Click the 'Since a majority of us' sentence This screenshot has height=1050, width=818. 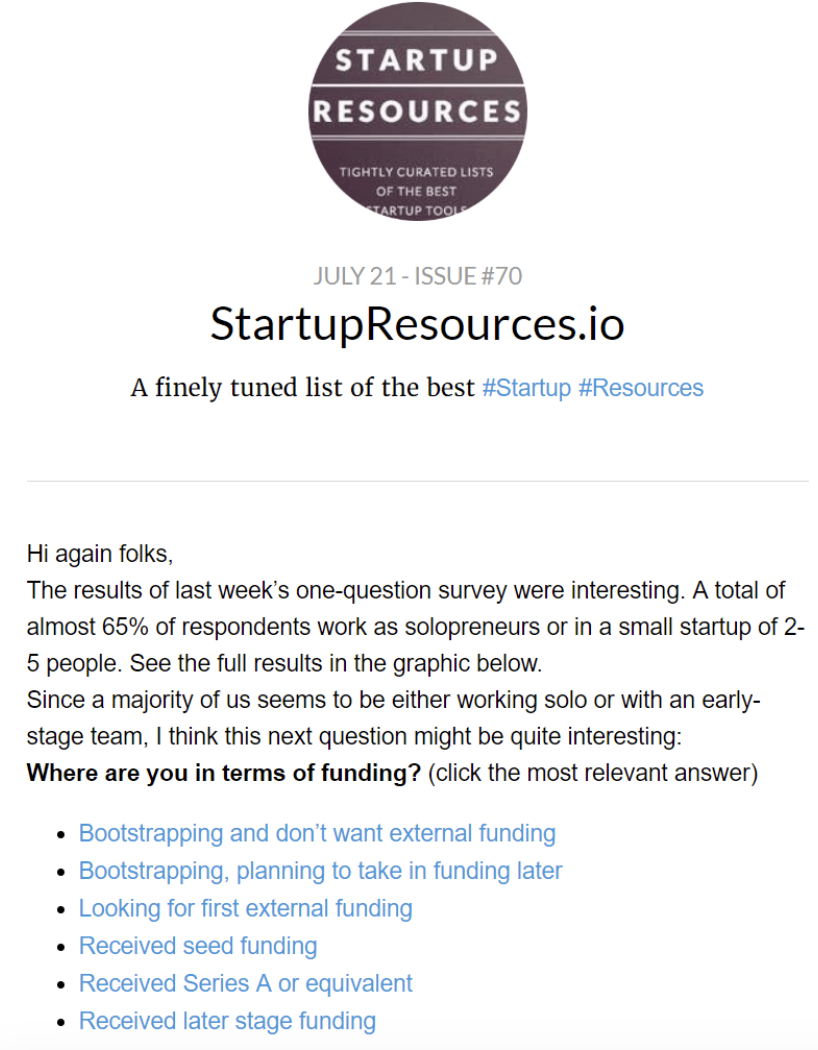click(x=394, y=718)
